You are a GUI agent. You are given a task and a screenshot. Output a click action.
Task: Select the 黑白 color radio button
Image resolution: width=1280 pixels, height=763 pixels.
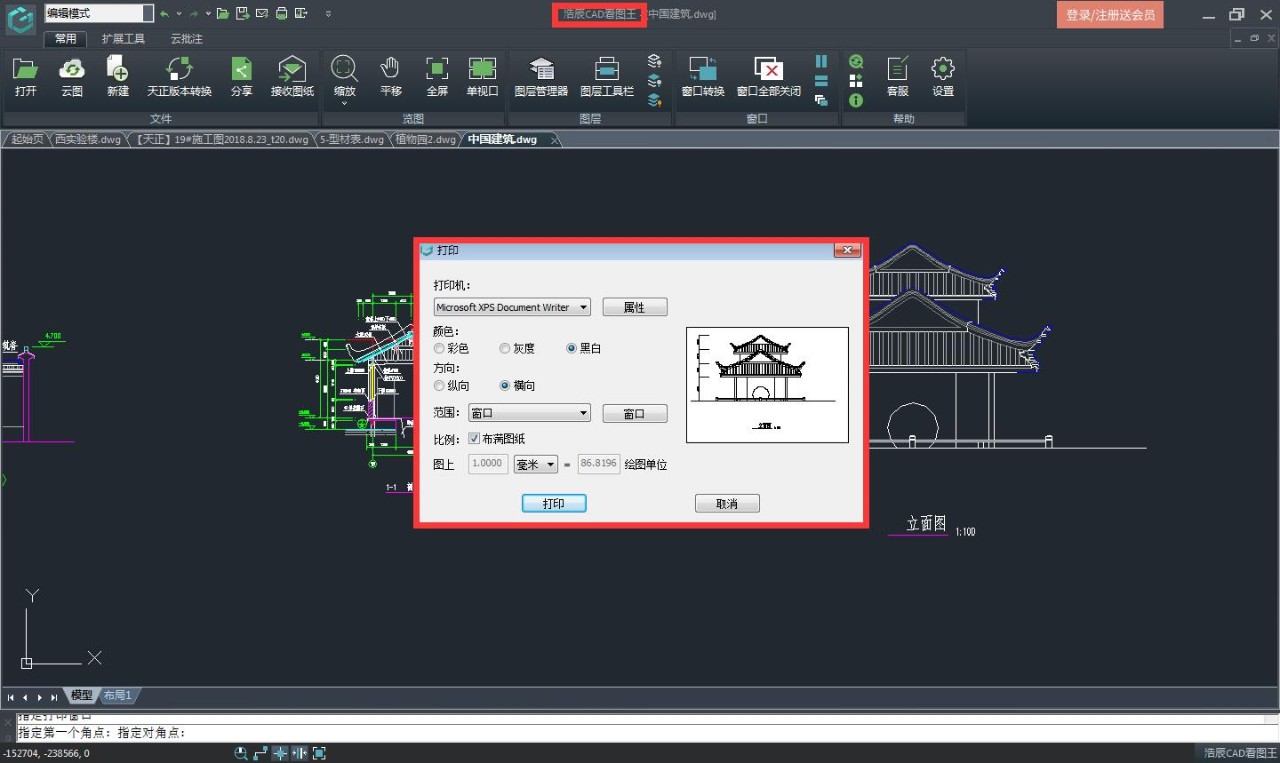click(571, 348)
